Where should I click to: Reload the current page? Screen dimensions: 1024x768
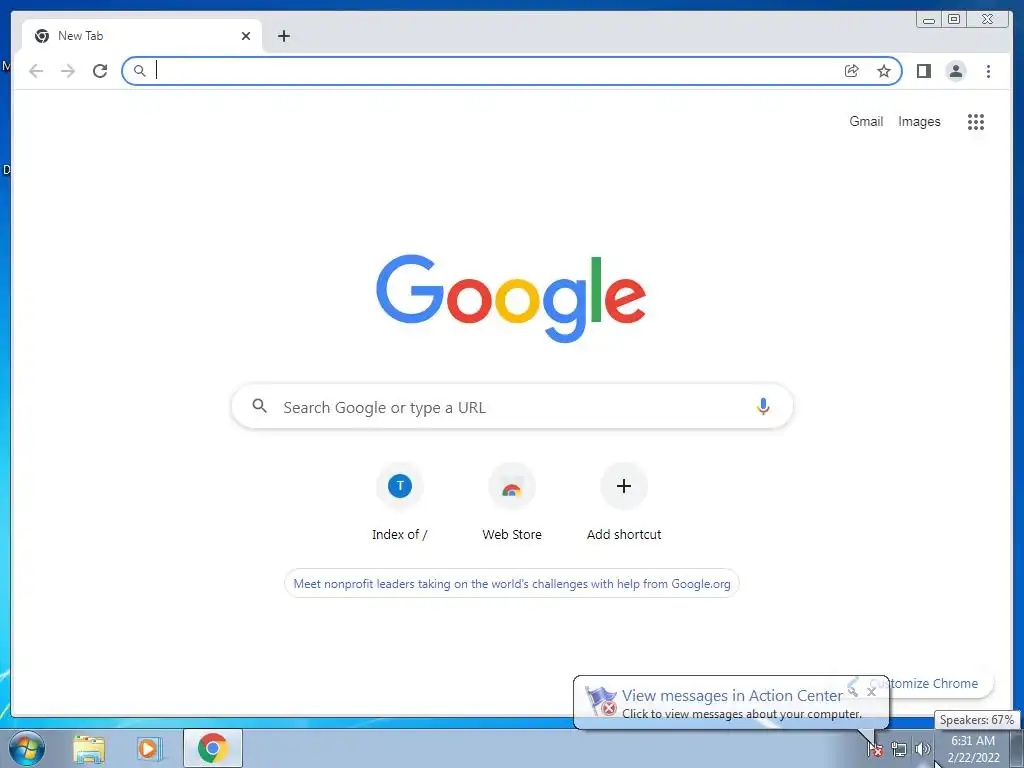click(x=100, y=71)
